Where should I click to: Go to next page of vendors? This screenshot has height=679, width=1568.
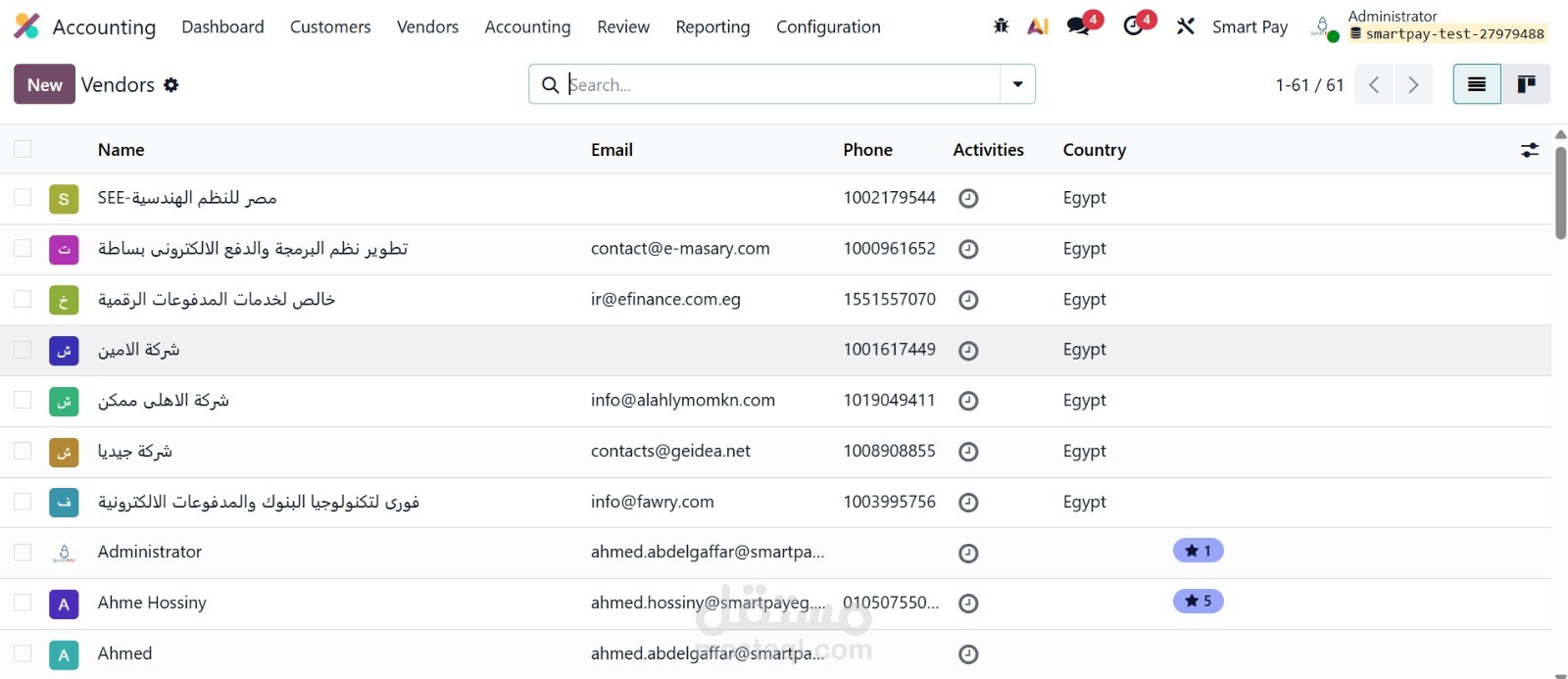pos(1413,85)
